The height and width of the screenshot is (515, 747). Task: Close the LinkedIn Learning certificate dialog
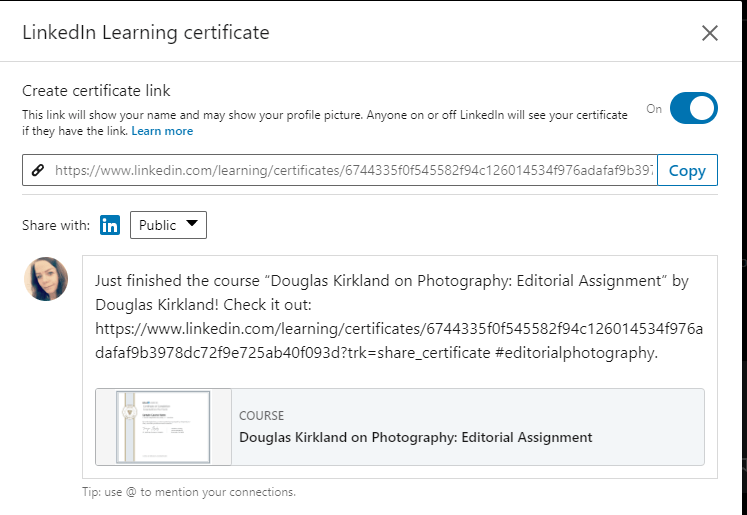(x=710, y=33)
